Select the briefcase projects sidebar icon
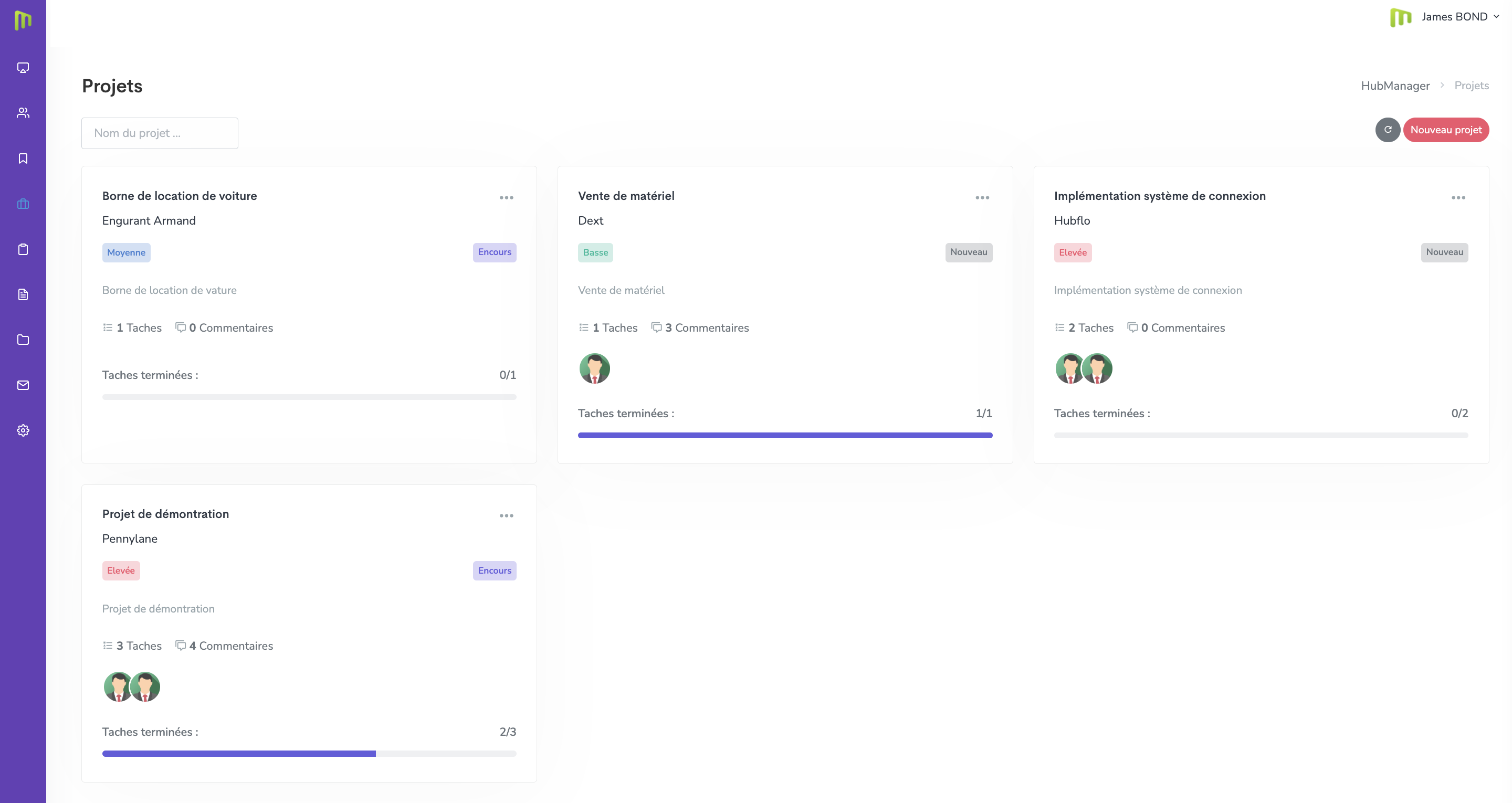The width and height of the screenshot is (1512, 803). coord(23,204)
